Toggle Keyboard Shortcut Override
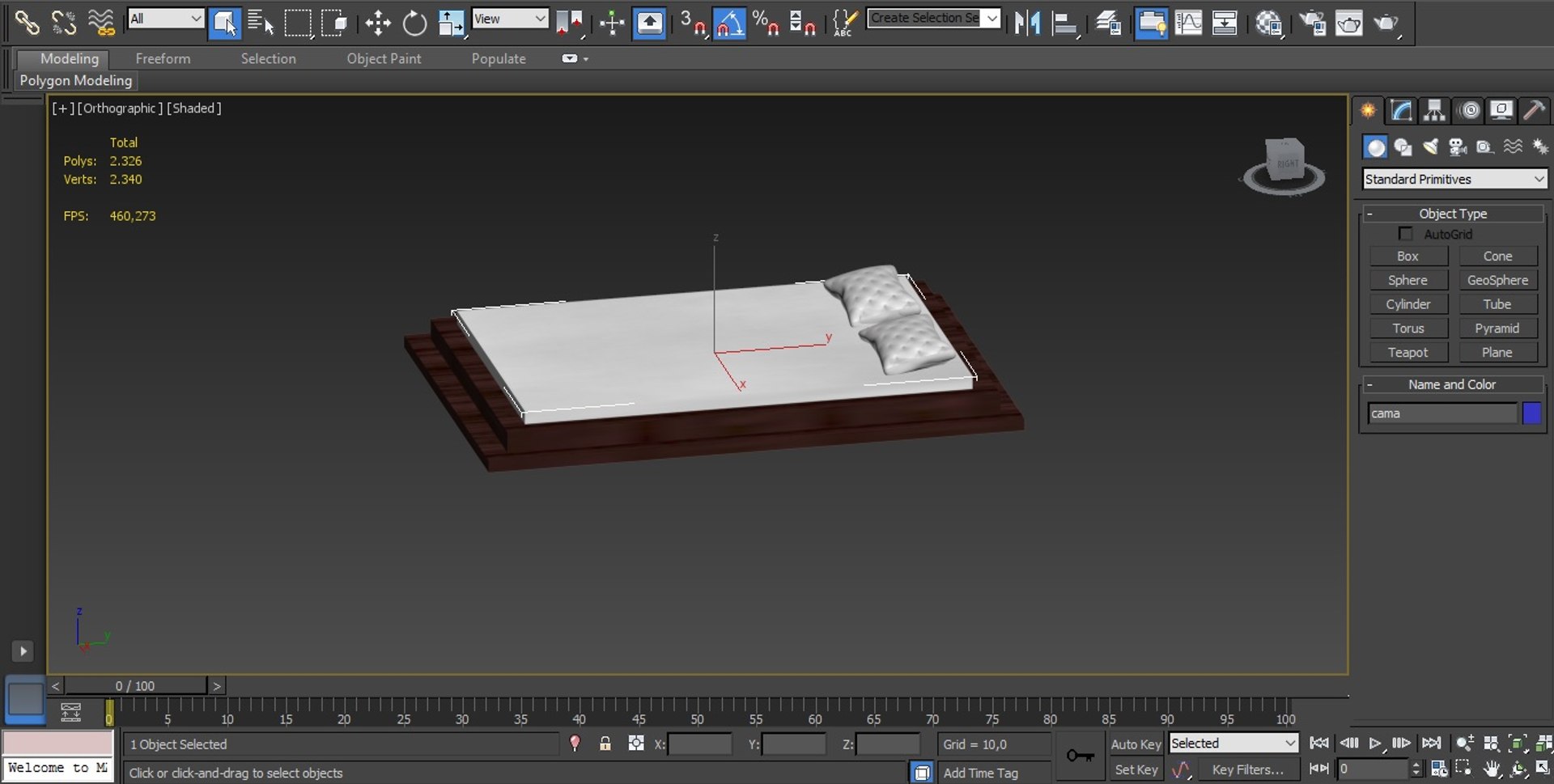 (x=649, y=23)
